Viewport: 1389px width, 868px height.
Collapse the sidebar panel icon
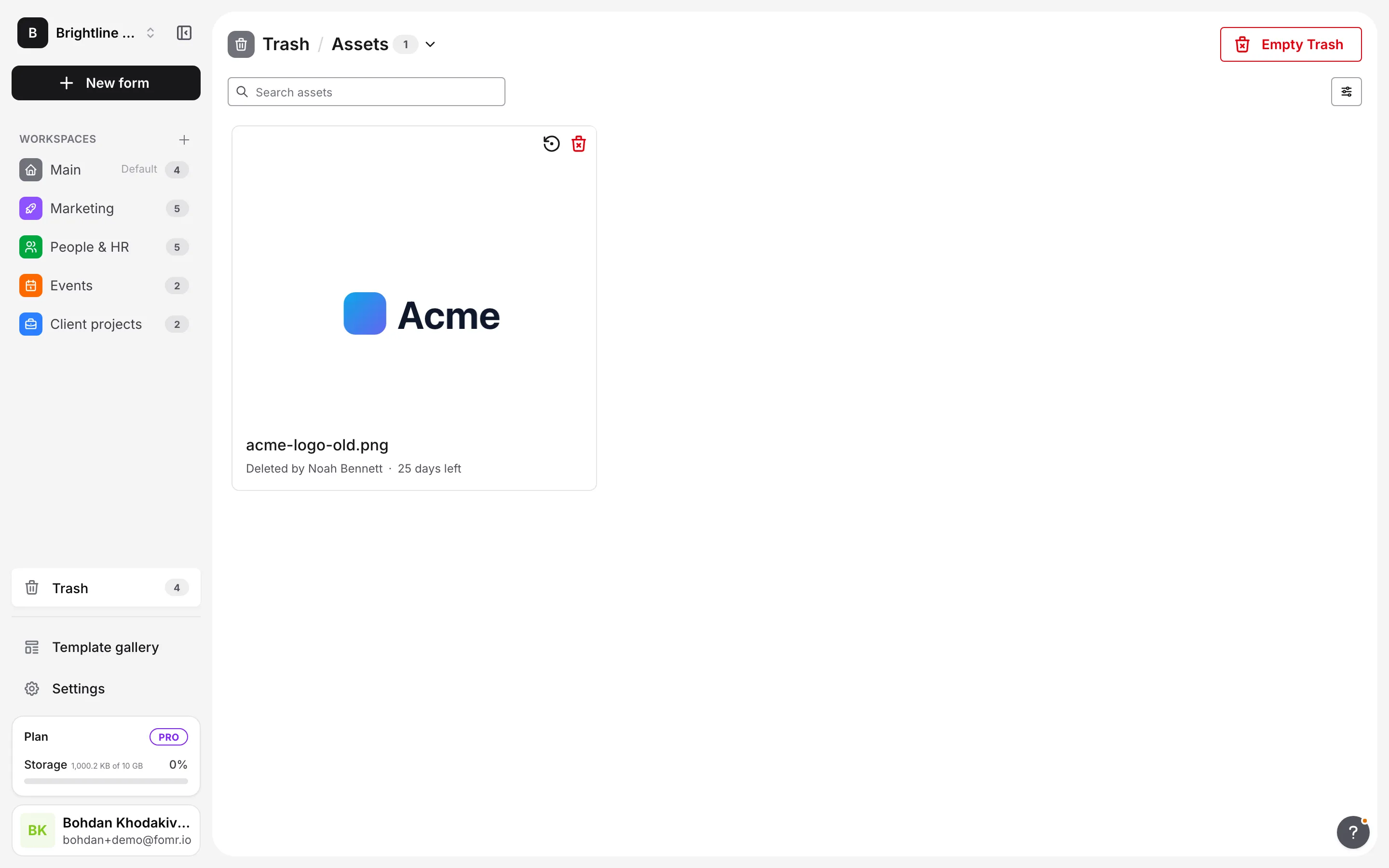click(x=184, y=33)
